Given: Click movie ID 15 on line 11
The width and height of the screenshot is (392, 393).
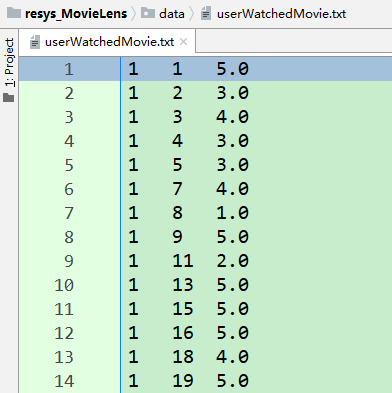Looking at the screenshot, I should [x=183, y=309].
